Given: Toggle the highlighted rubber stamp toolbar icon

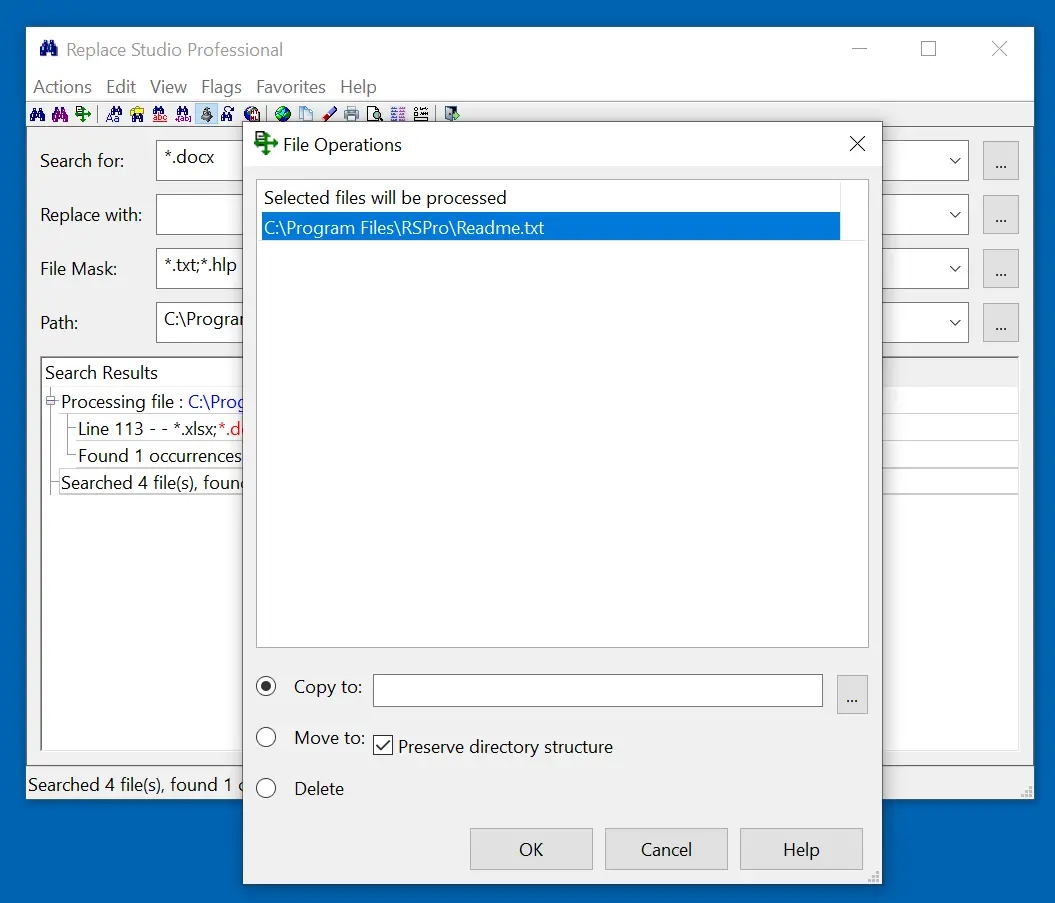Looking at the screenshot, I should pyautogui.click(x=206, y=114).
